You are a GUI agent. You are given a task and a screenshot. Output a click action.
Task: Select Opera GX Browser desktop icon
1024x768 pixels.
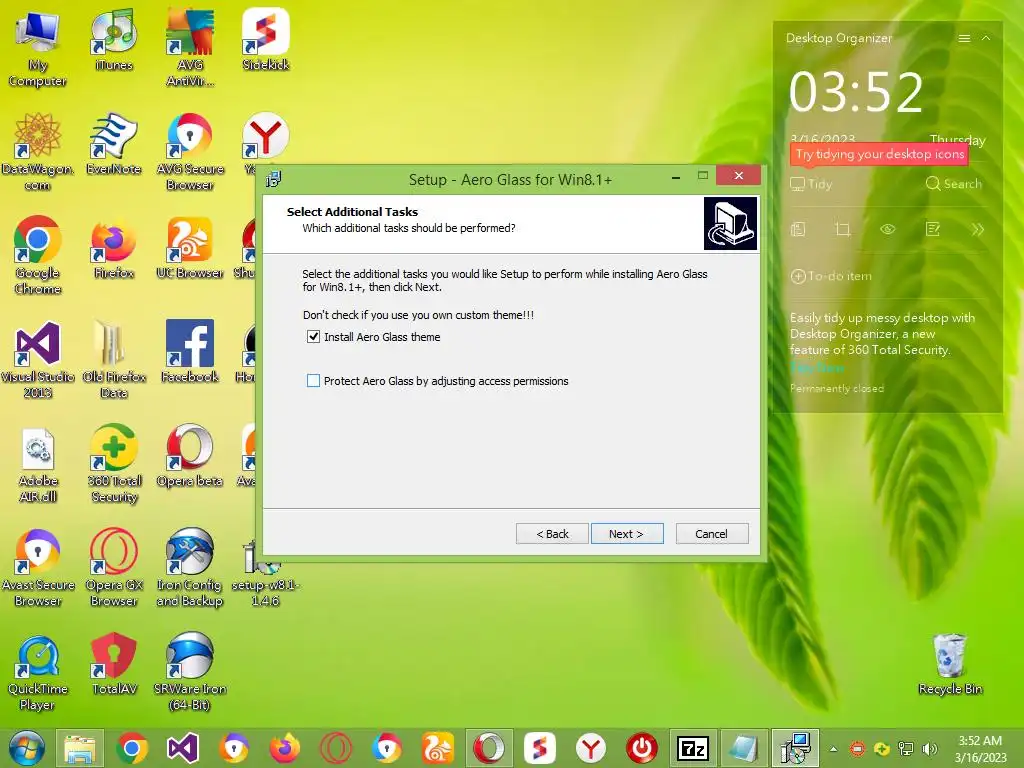114,568
